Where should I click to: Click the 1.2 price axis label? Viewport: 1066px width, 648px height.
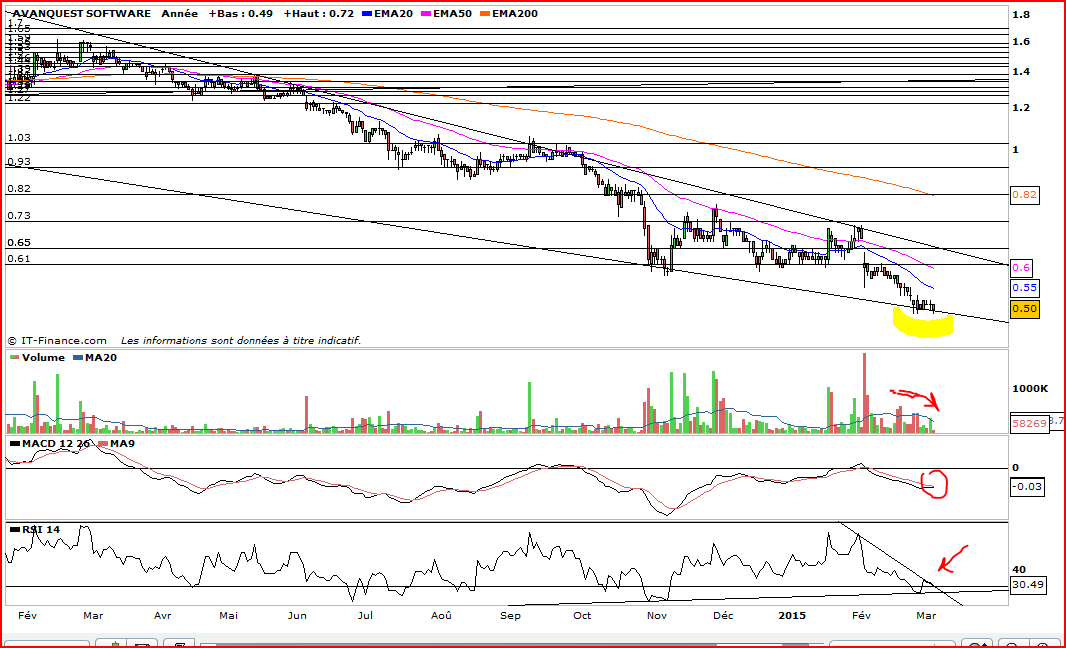1020,107
